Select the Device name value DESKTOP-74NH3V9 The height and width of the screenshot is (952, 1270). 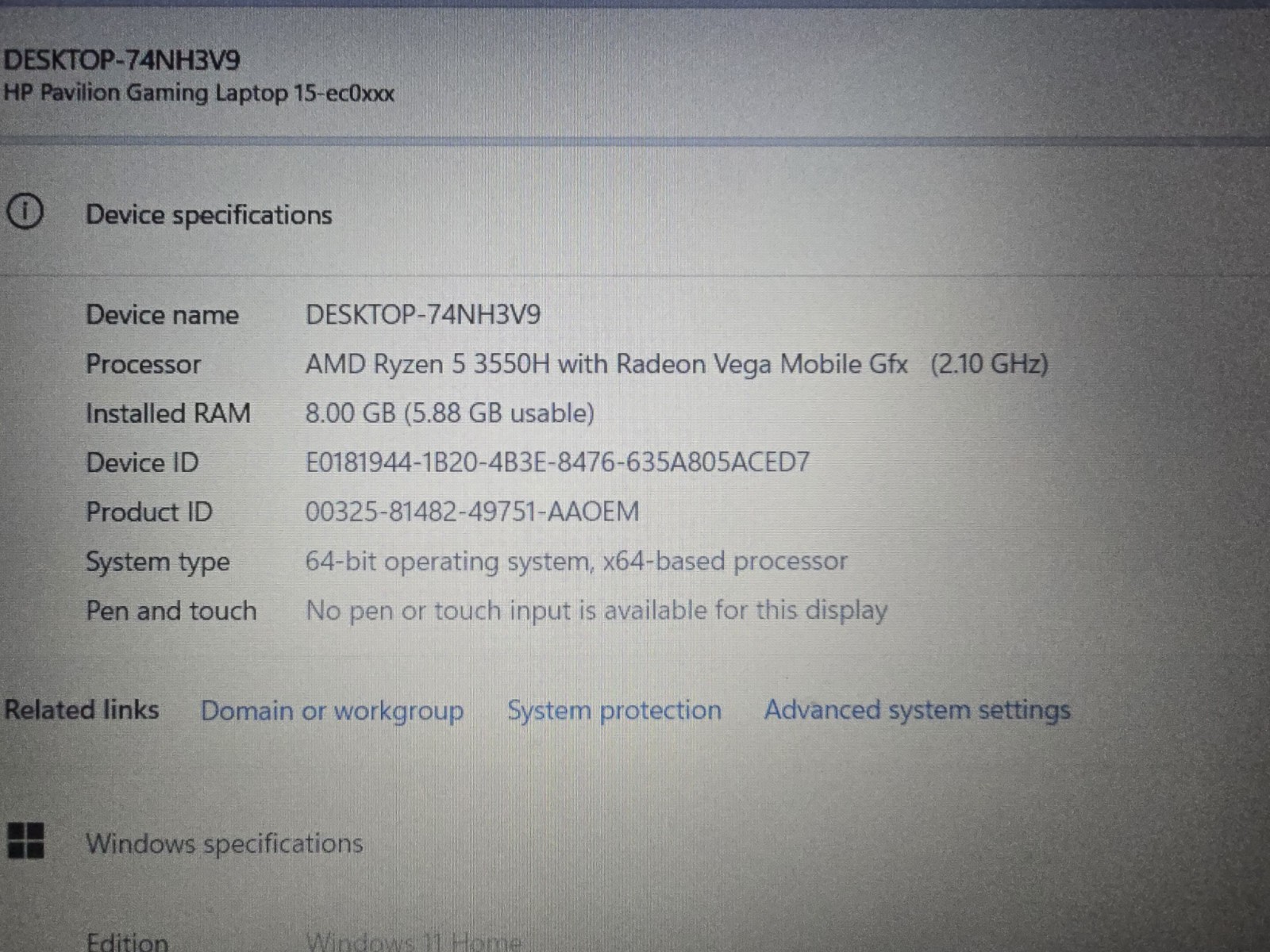[x=423, y=315]
